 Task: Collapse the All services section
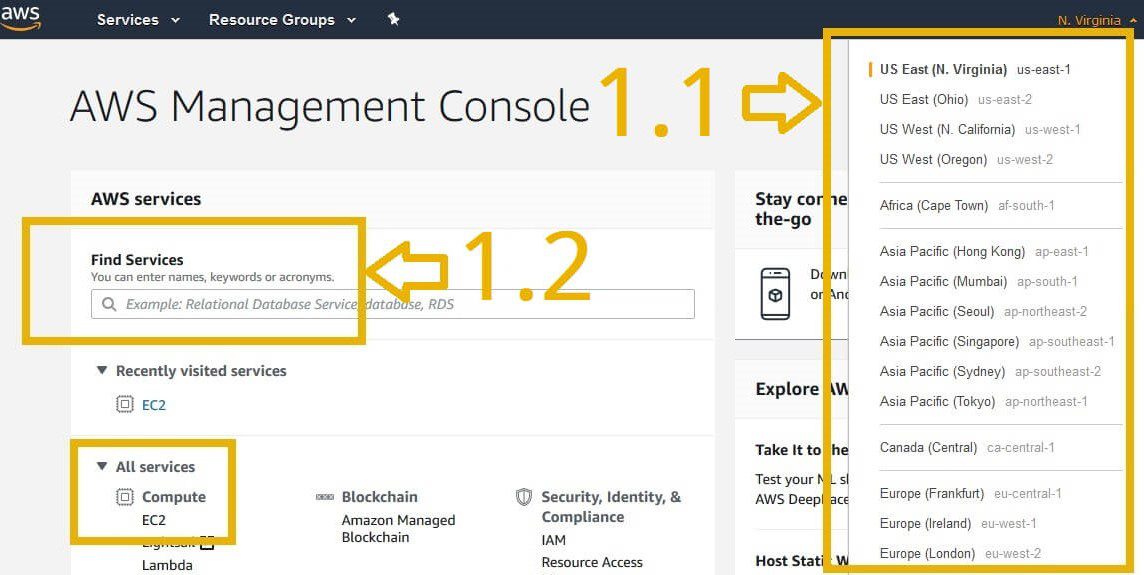[101, 466]
